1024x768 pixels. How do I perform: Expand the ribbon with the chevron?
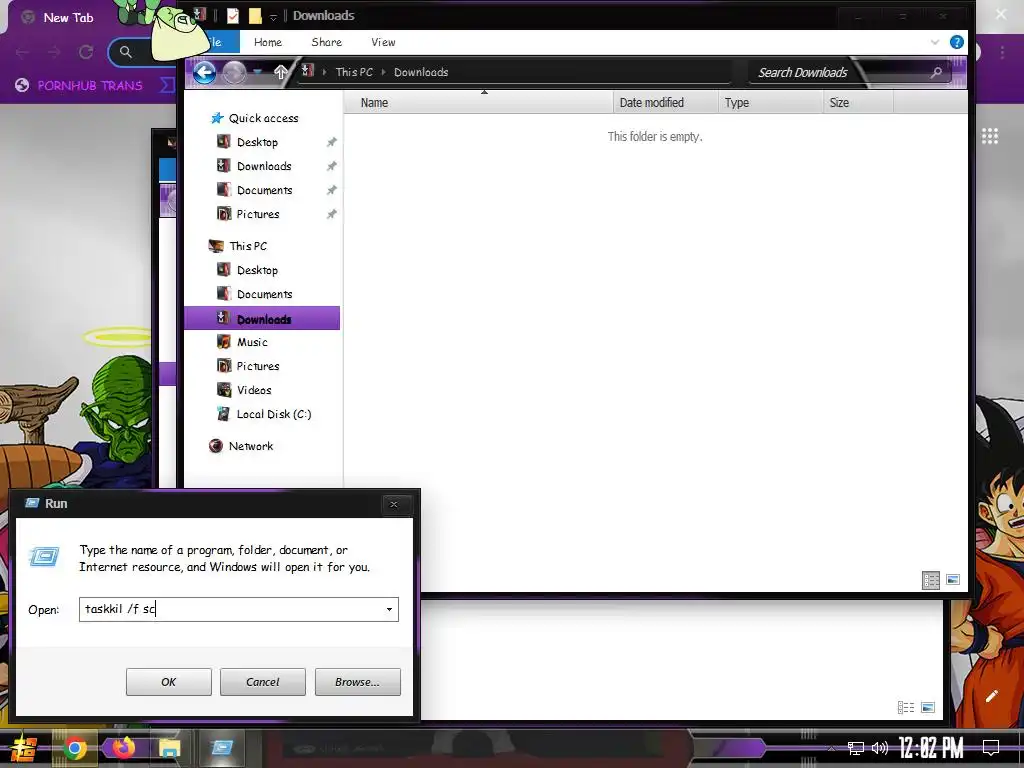(x=935, y=42)
